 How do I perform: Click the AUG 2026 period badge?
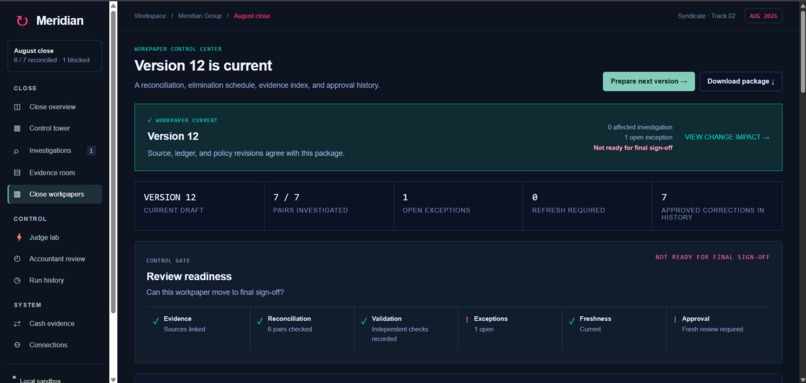[763, 16]
